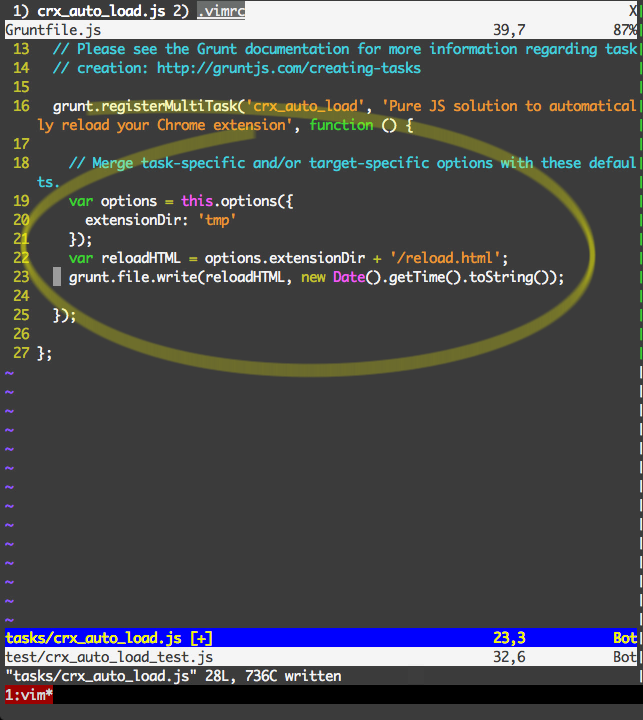Click the tasks/crx_auto_load.js status line

321,638
